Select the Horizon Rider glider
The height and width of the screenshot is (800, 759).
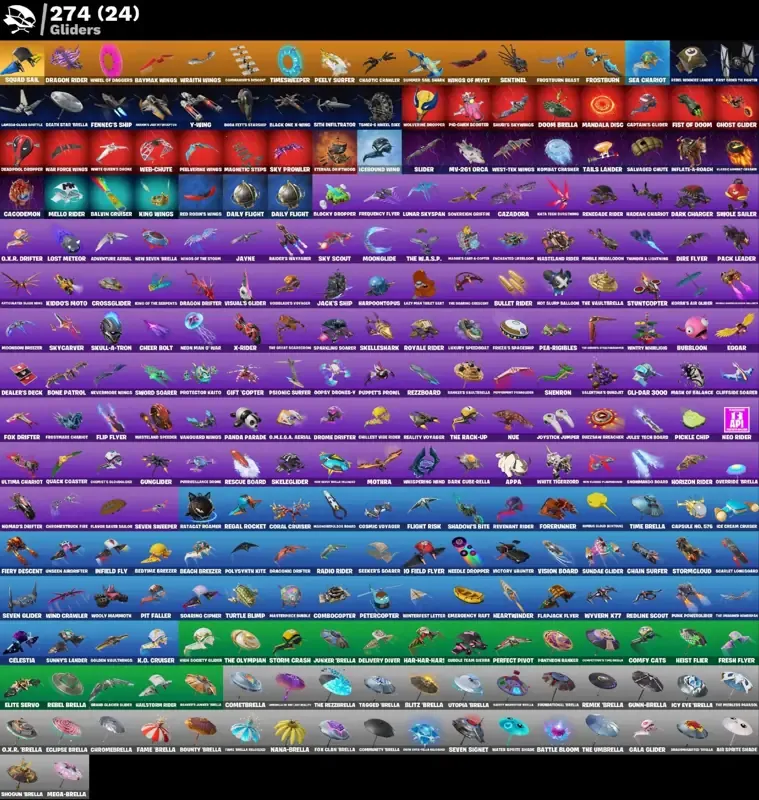coord(692,464)
